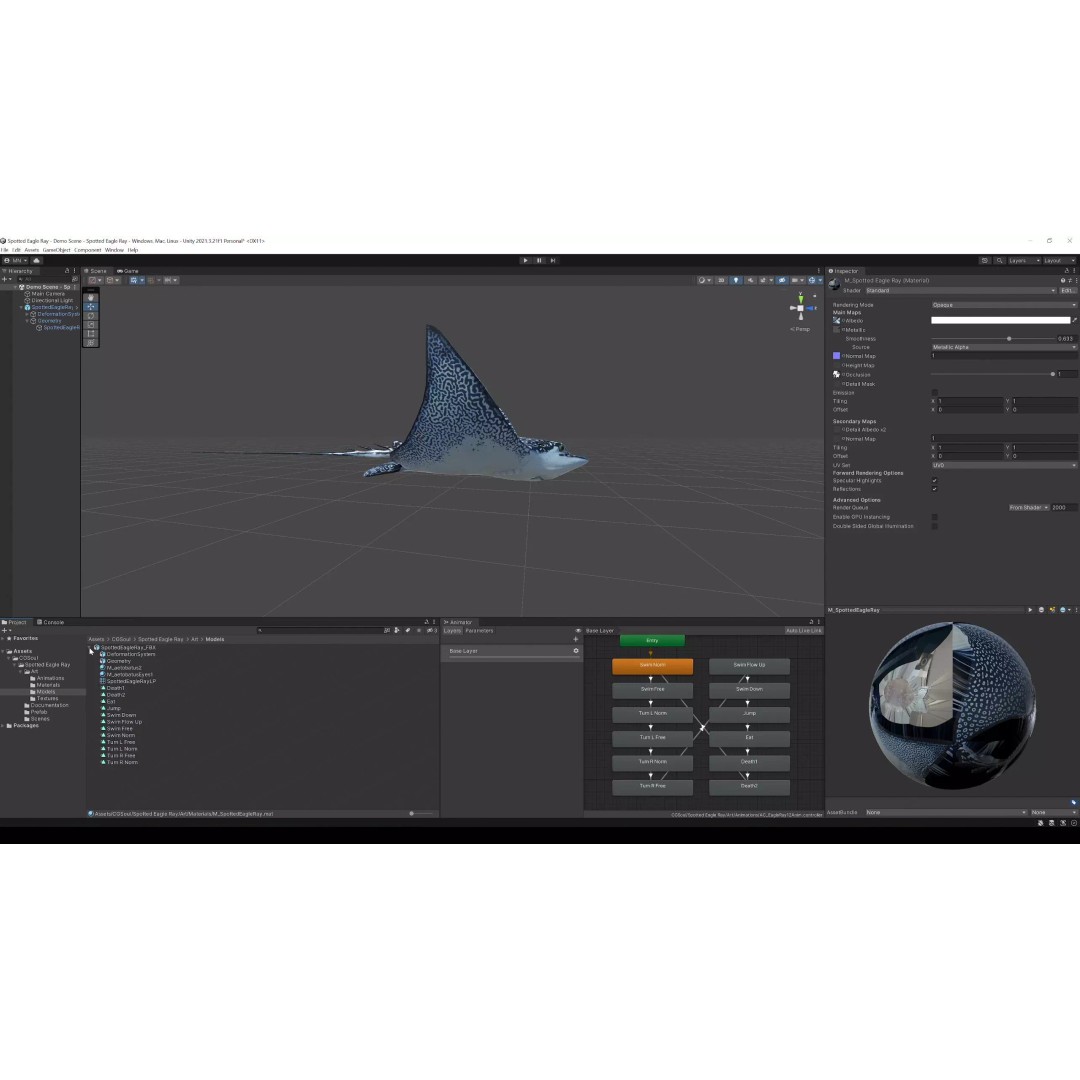Screen dimensions: 1080x1080
Task: Add a new Animator layer with plus
Action: click(576, 639)
